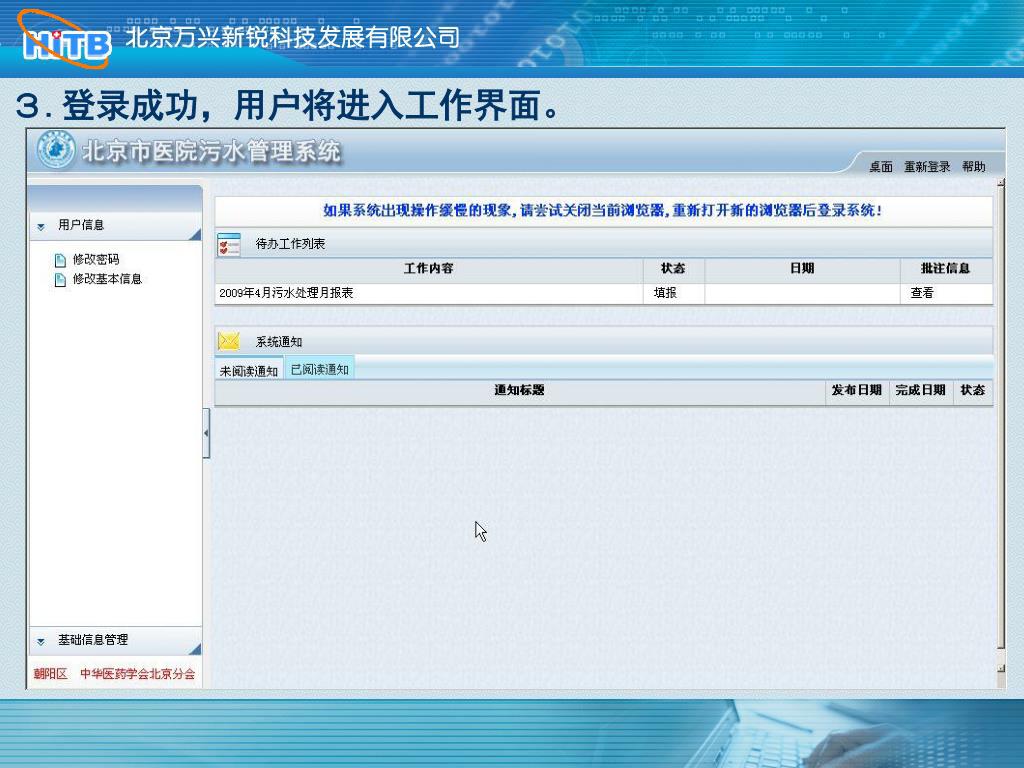Click the 北京市医院污水管理系统 title

pyautogui.click(x=211, y=152)
